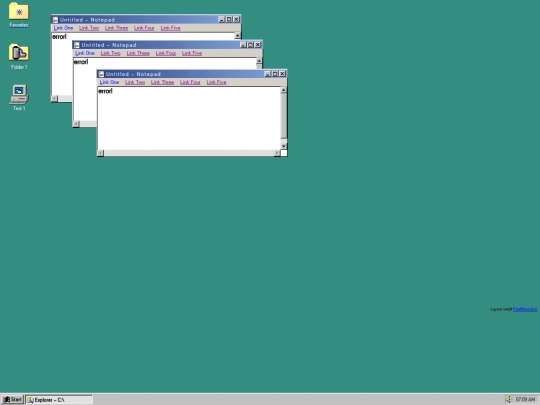
Task: Click Link Three in middle Notepad window
Action: (138, 53)
